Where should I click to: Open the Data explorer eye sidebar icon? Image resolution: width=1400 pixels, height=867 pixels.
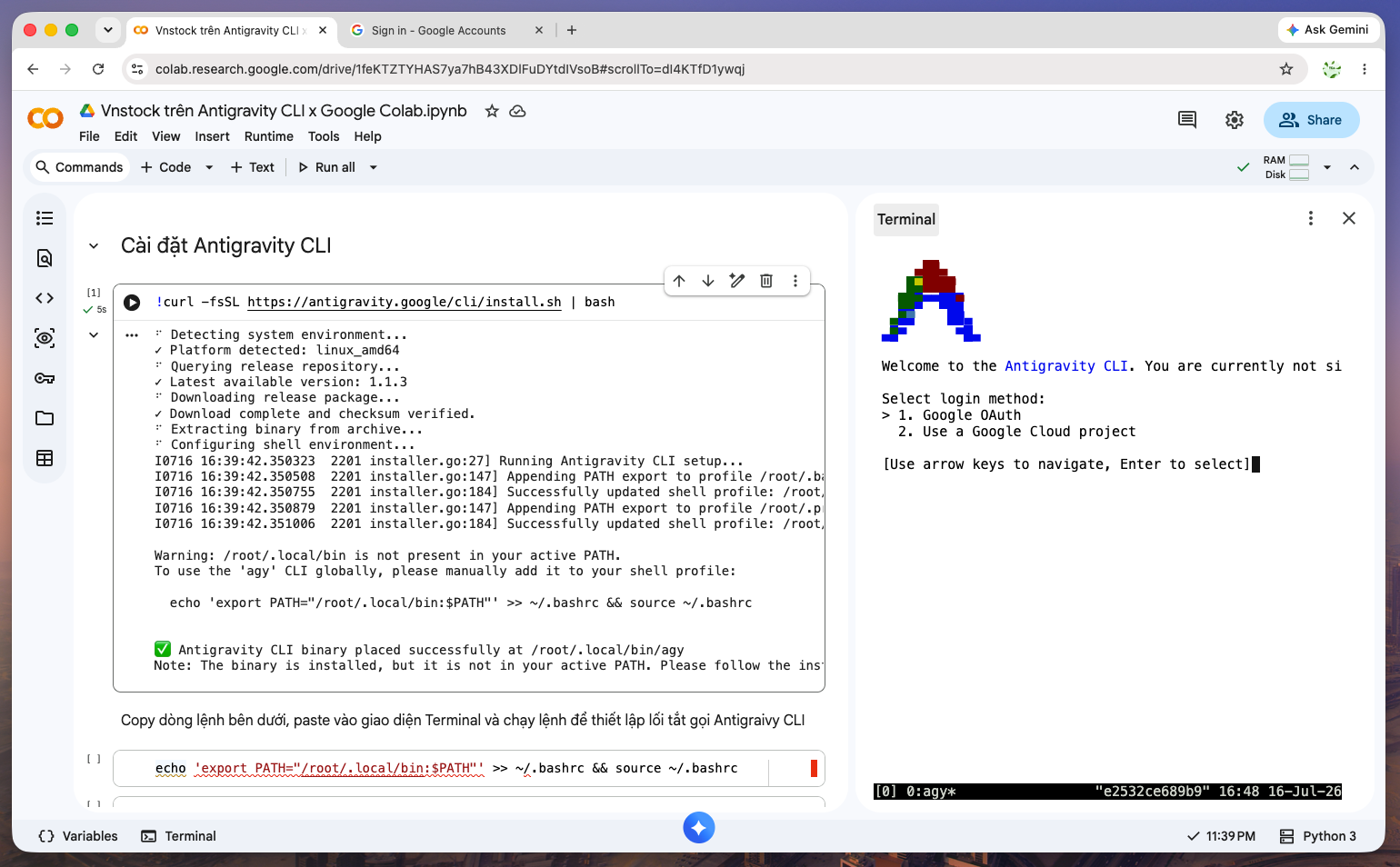coord(45,338)
